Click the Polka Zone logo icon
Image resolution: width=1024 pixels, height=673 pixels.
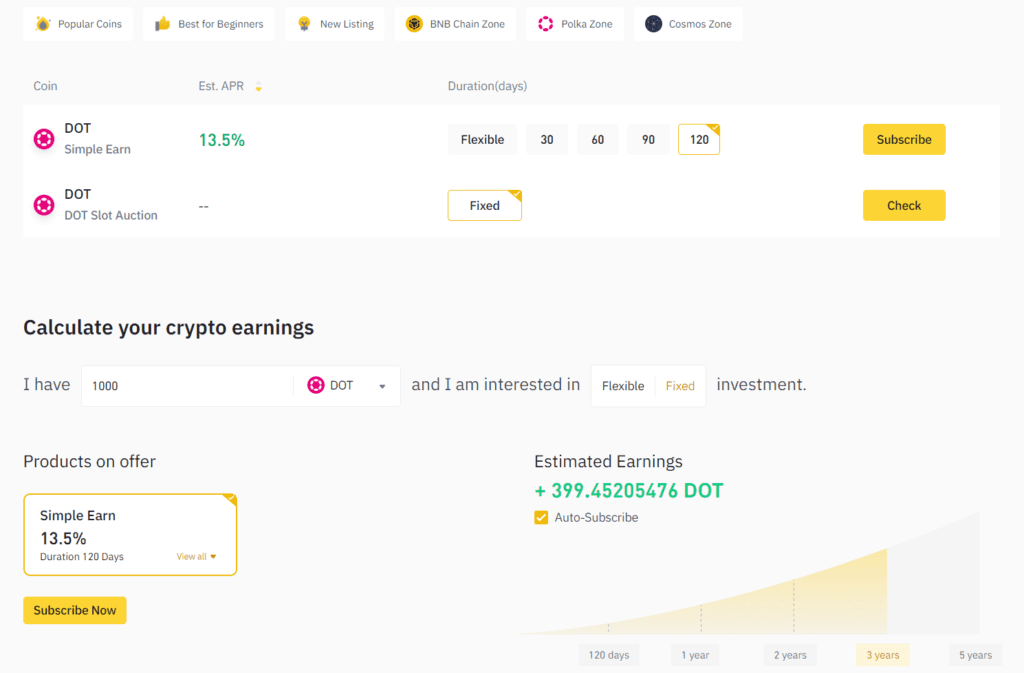(x=546, y=24)
